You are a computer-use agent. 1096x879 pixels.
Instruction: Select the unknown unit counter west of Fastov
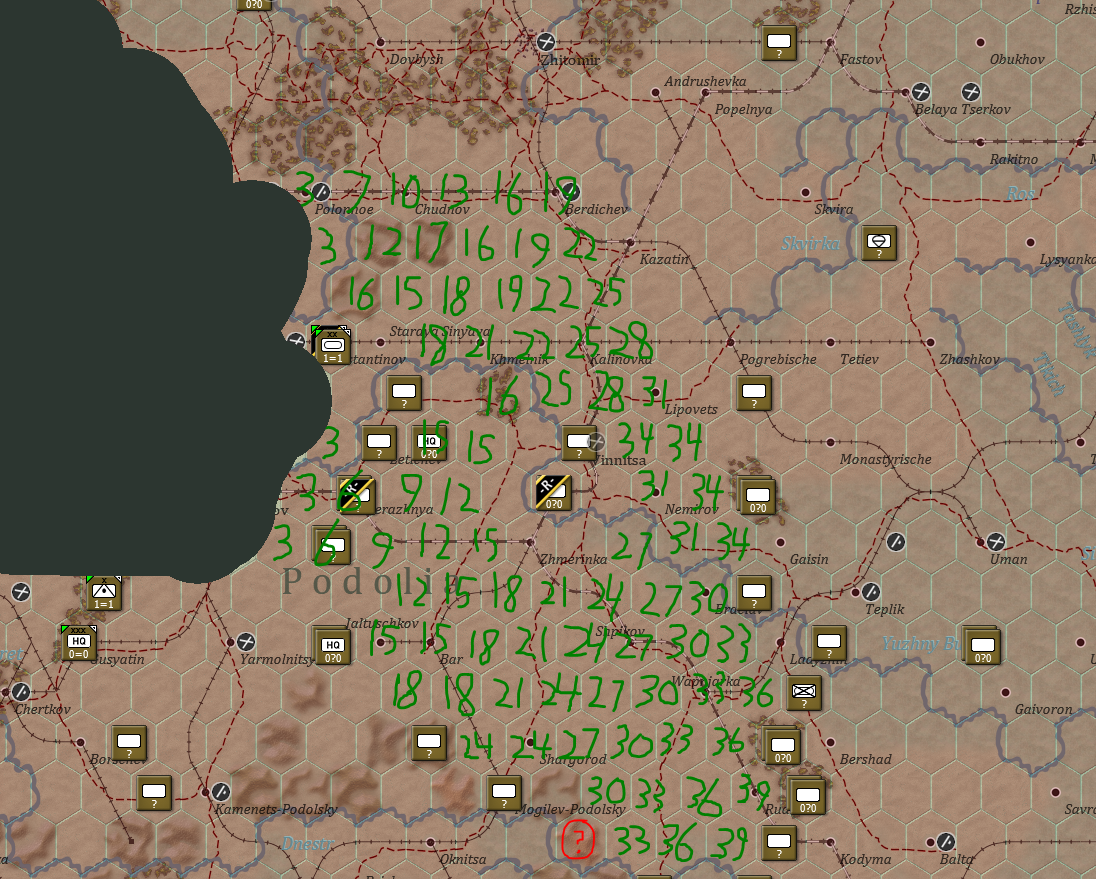coord(779,43)
